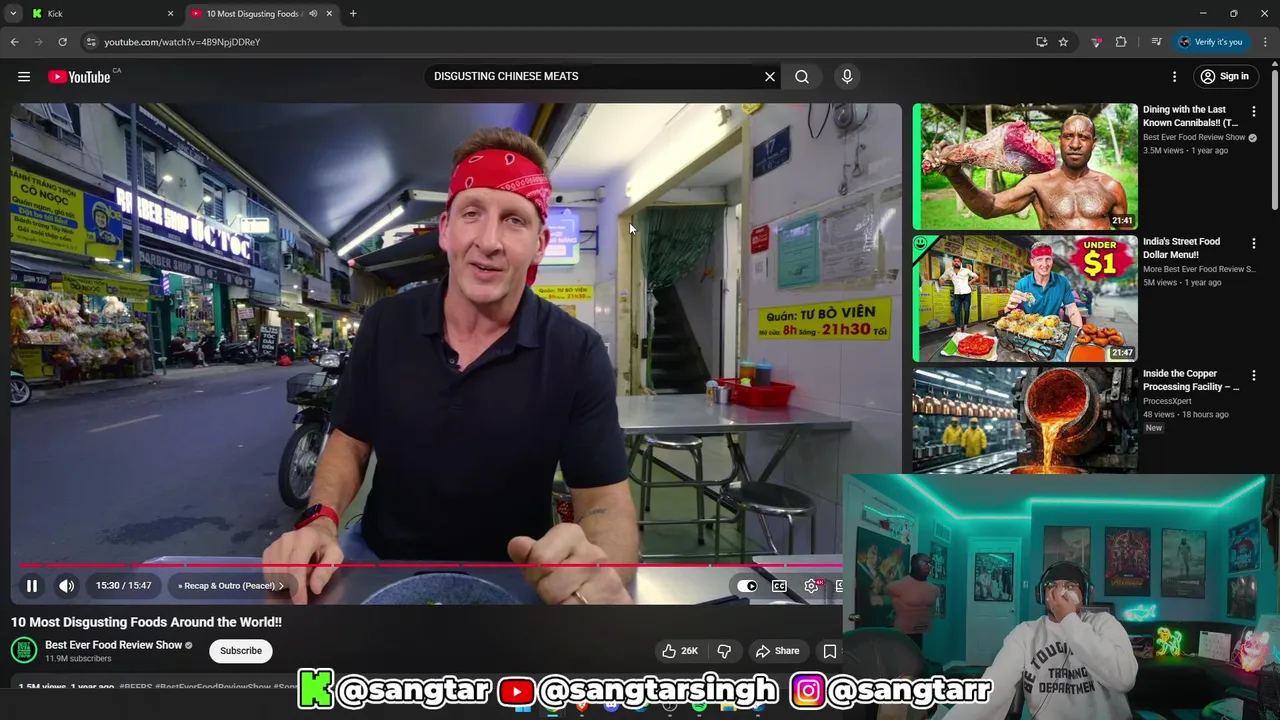The image size is (1280, 720).
Task: Bookmark this page with the star
Action: (x=1063, y=42)
